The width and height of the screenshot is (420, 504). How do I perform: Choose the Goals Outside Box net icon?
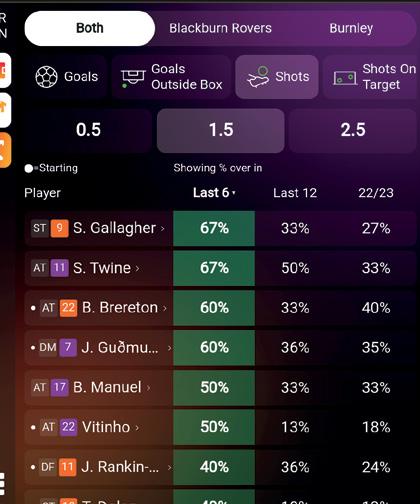click(133, 78)
